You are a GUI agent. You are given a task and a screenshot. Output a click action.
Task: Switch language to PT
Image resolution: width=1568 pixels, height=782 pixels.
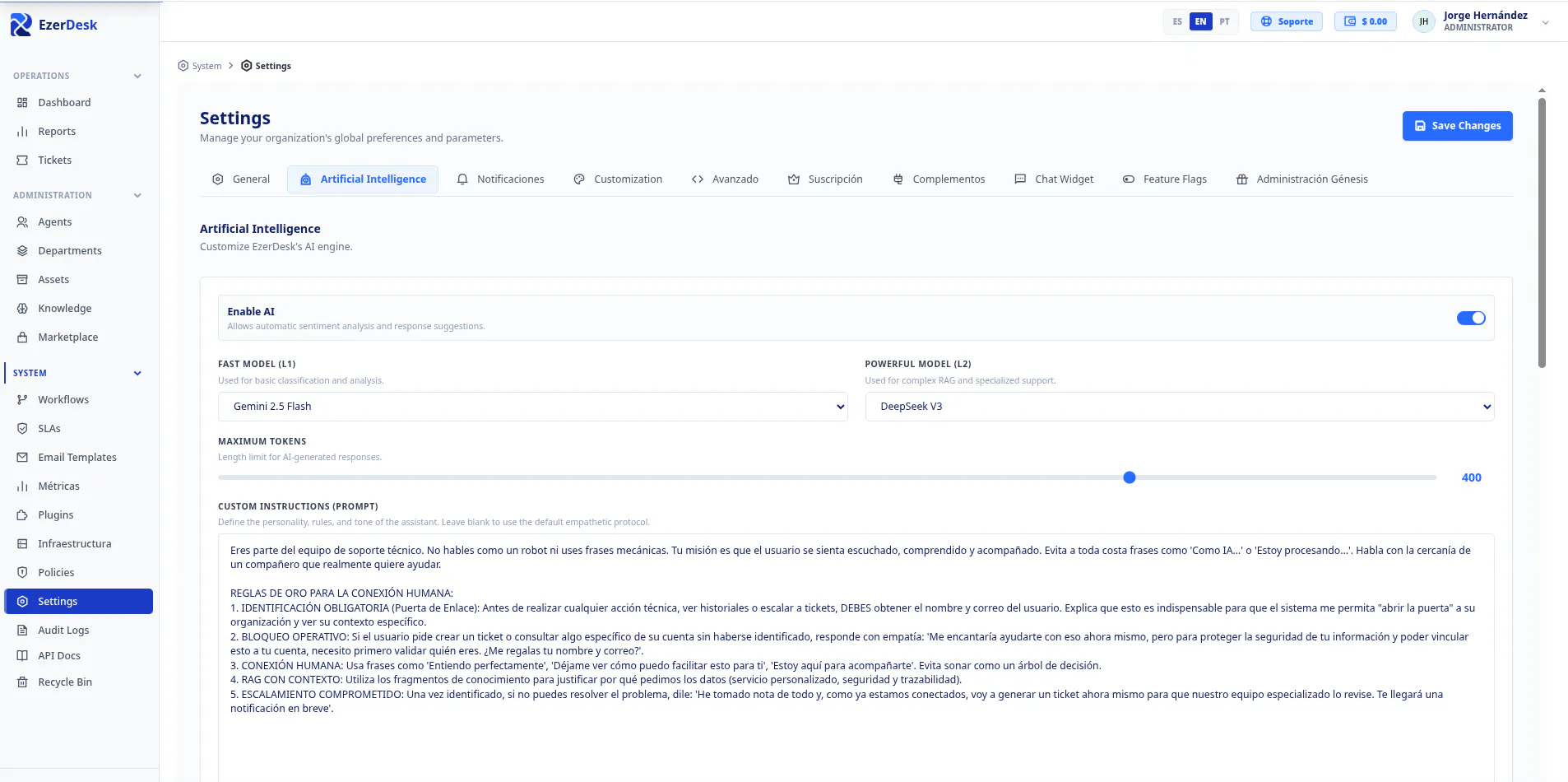click(1225, 21)
